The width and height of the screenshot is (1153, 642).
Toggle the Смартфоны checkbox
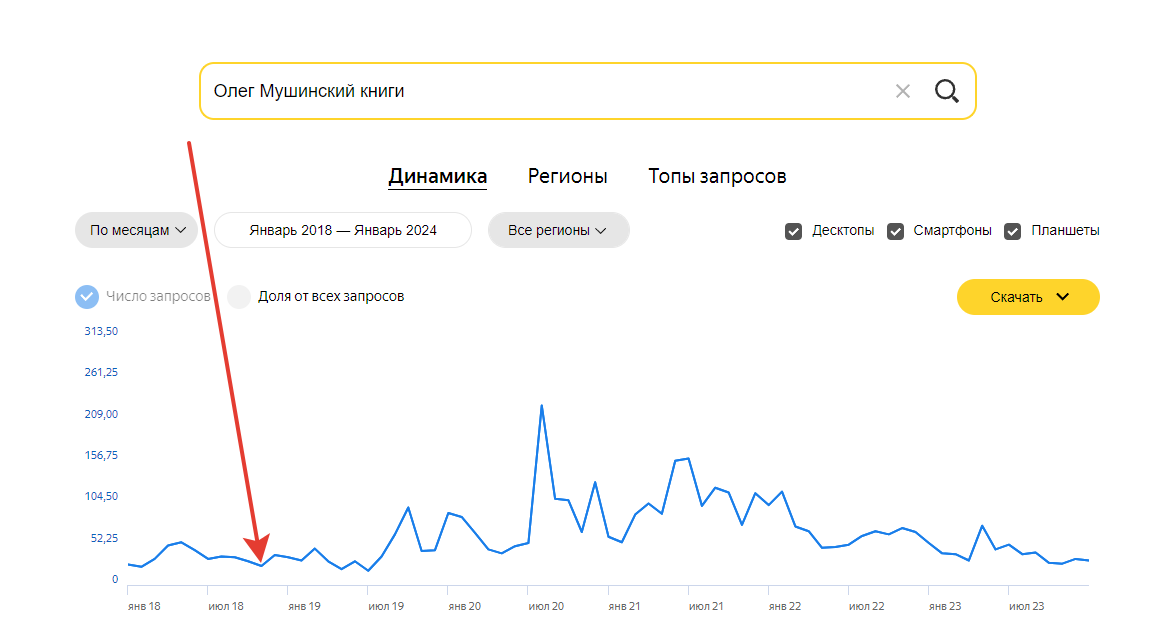(895, 231)
